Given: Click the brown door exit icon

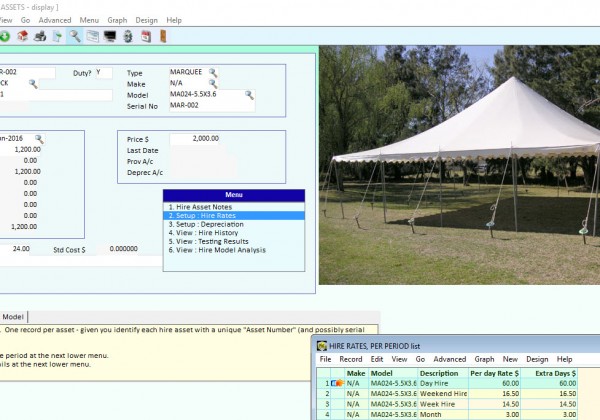Looking at the screenshot, I should 163,36.
